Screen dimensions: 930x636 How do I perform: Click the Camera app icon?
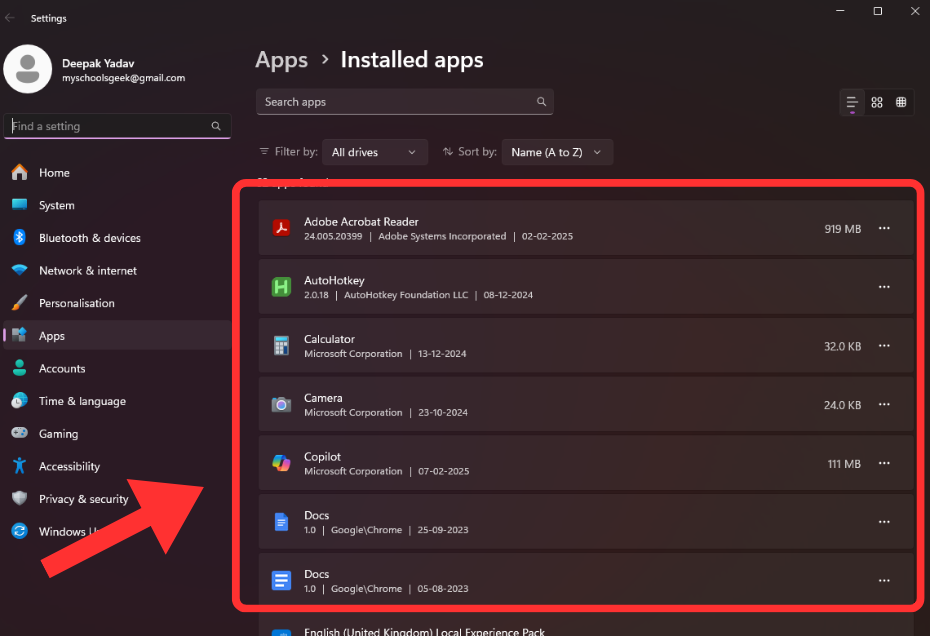(281, 405)
